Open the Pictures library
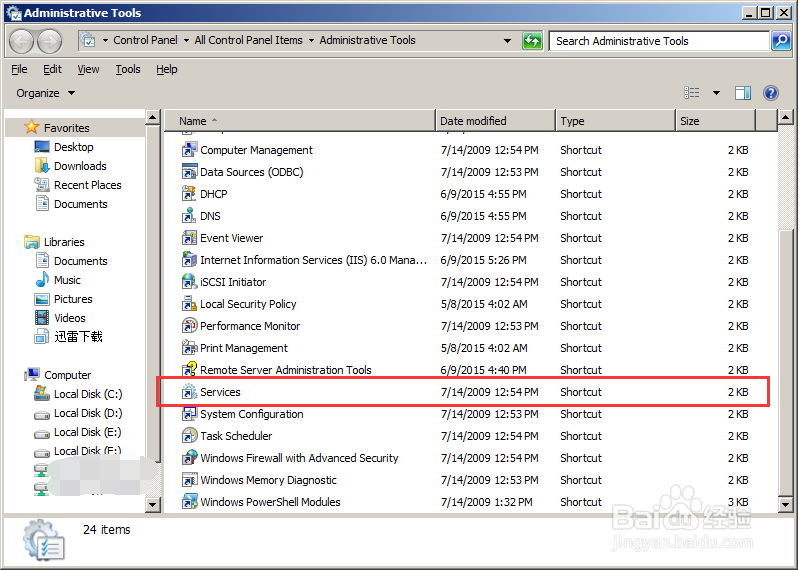The image size is (798, 570). tap(73, 299)
